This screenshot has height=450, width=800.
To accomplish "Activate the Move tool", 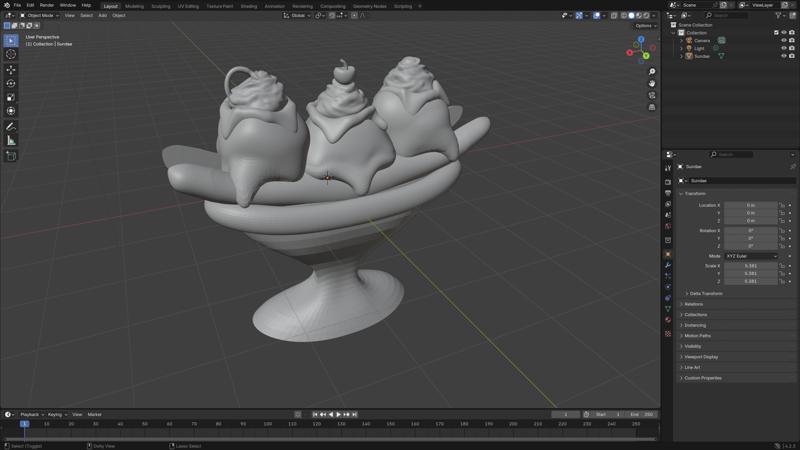I will (x=11, y=70).
